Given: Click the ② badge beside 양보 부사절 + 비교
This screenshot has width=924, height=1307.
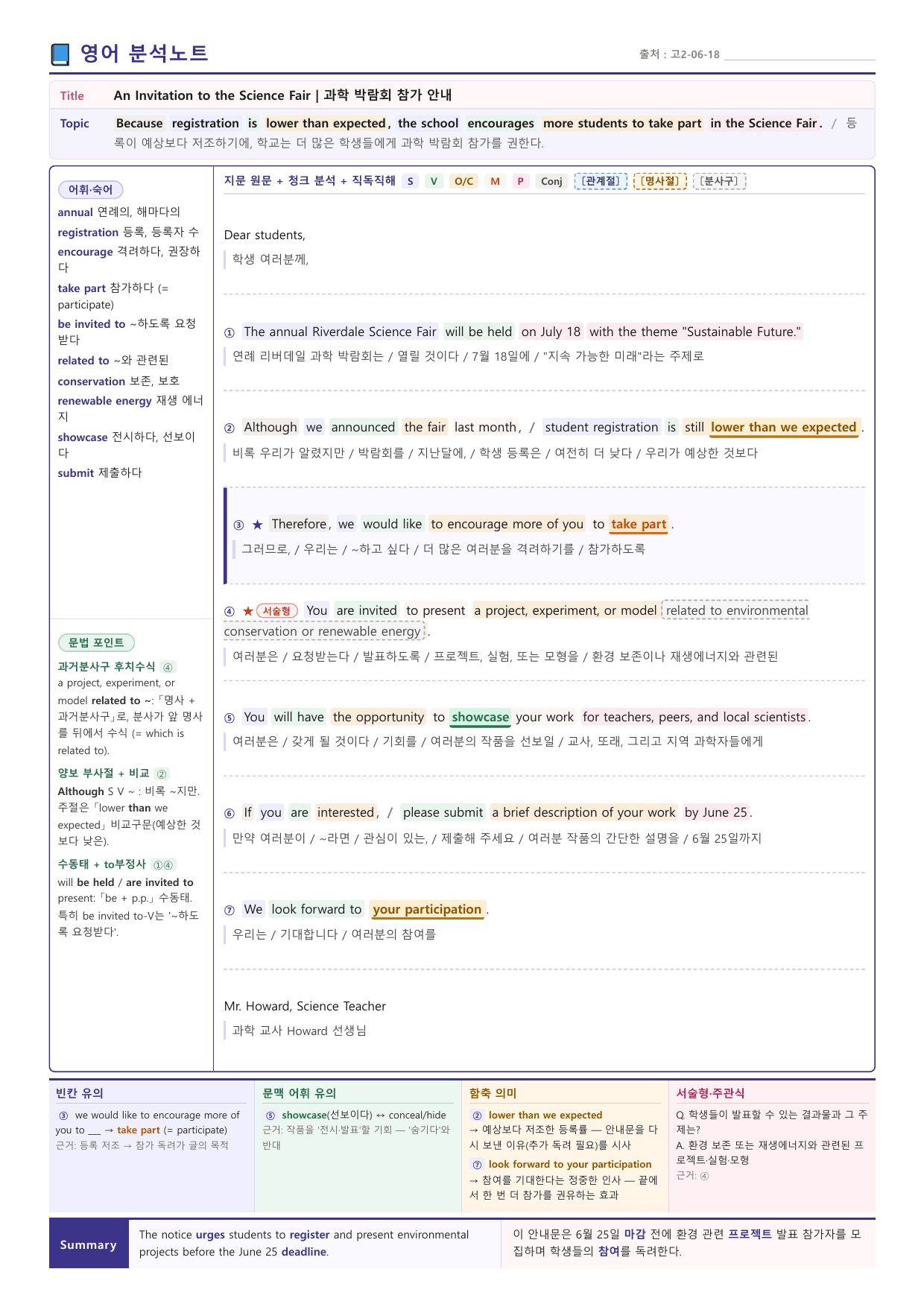Looking at the screenshot, I should (162, 773).
